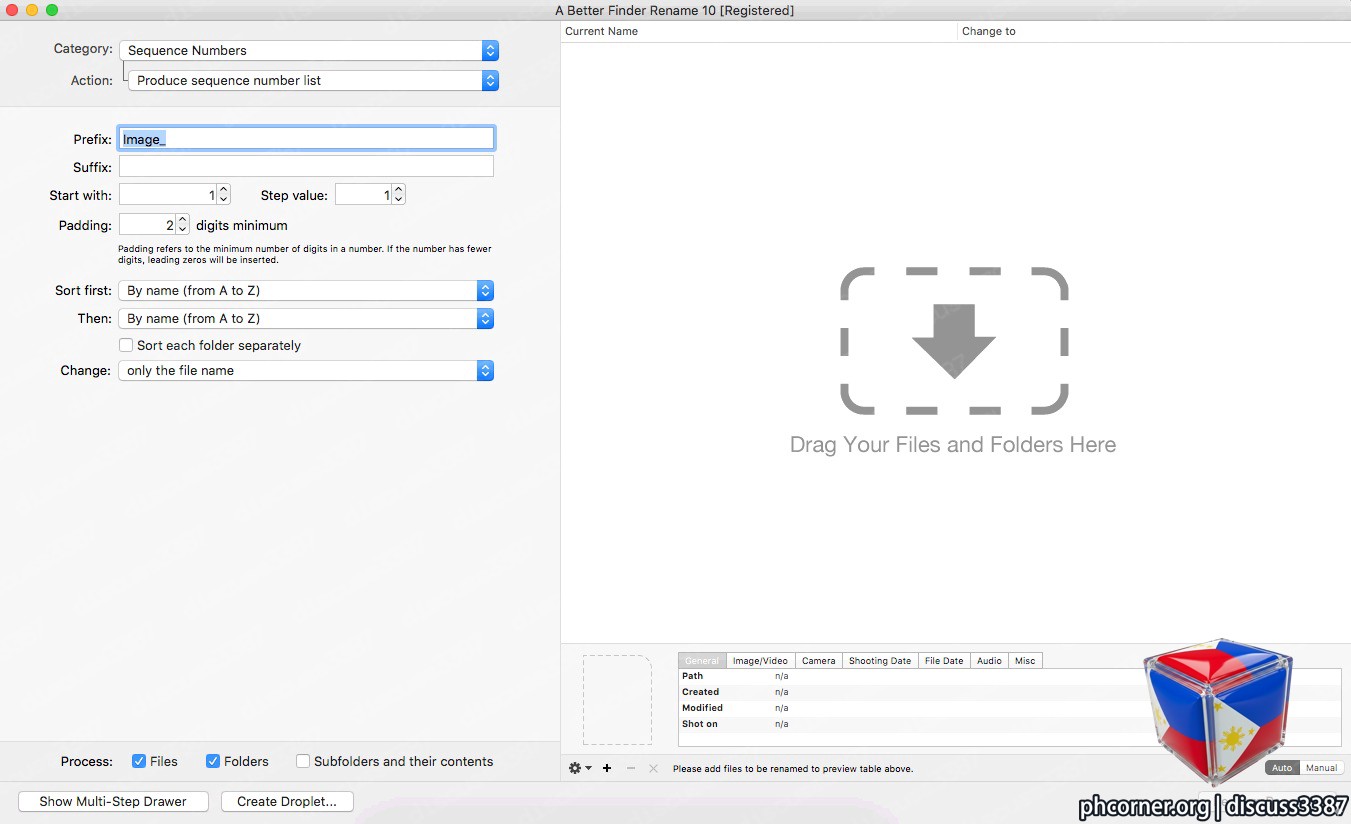Switch to the Audio tab
Image resolution: width=1351 pixels, height=824 pixels.
pos(989,660)
